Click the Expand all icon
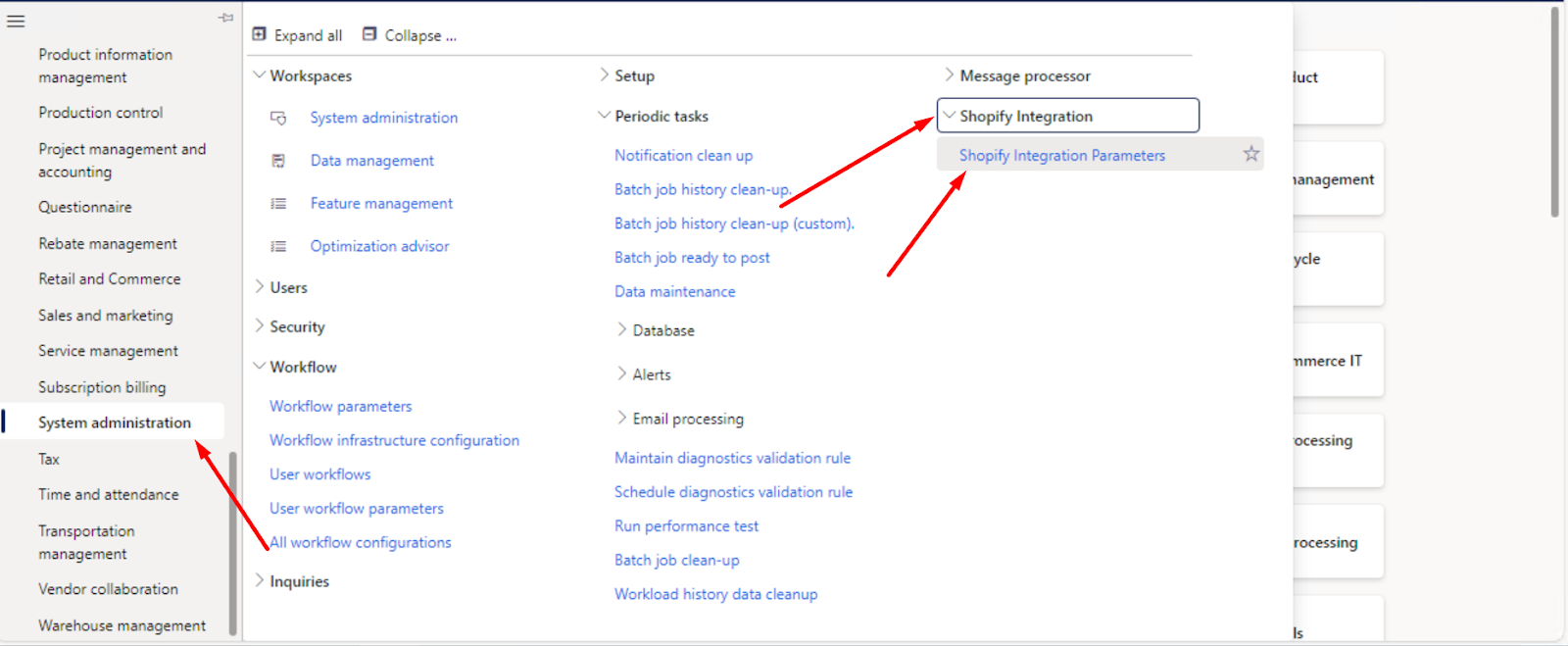 260,34
